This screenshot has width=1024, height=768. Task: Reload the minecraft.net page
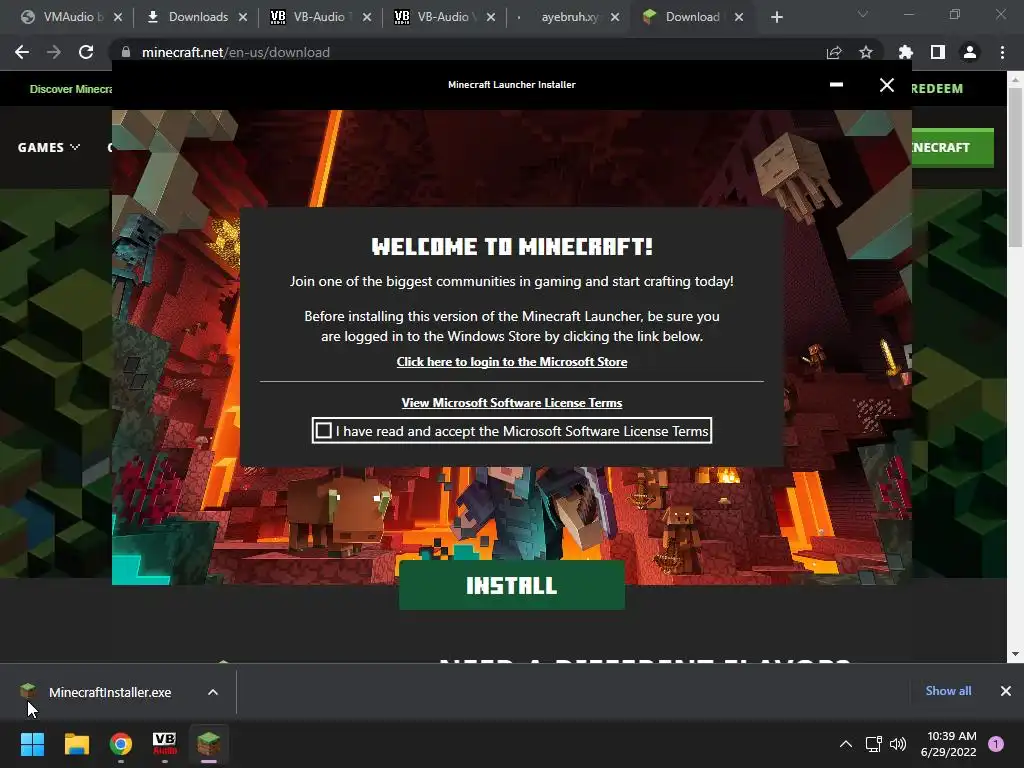86,52
